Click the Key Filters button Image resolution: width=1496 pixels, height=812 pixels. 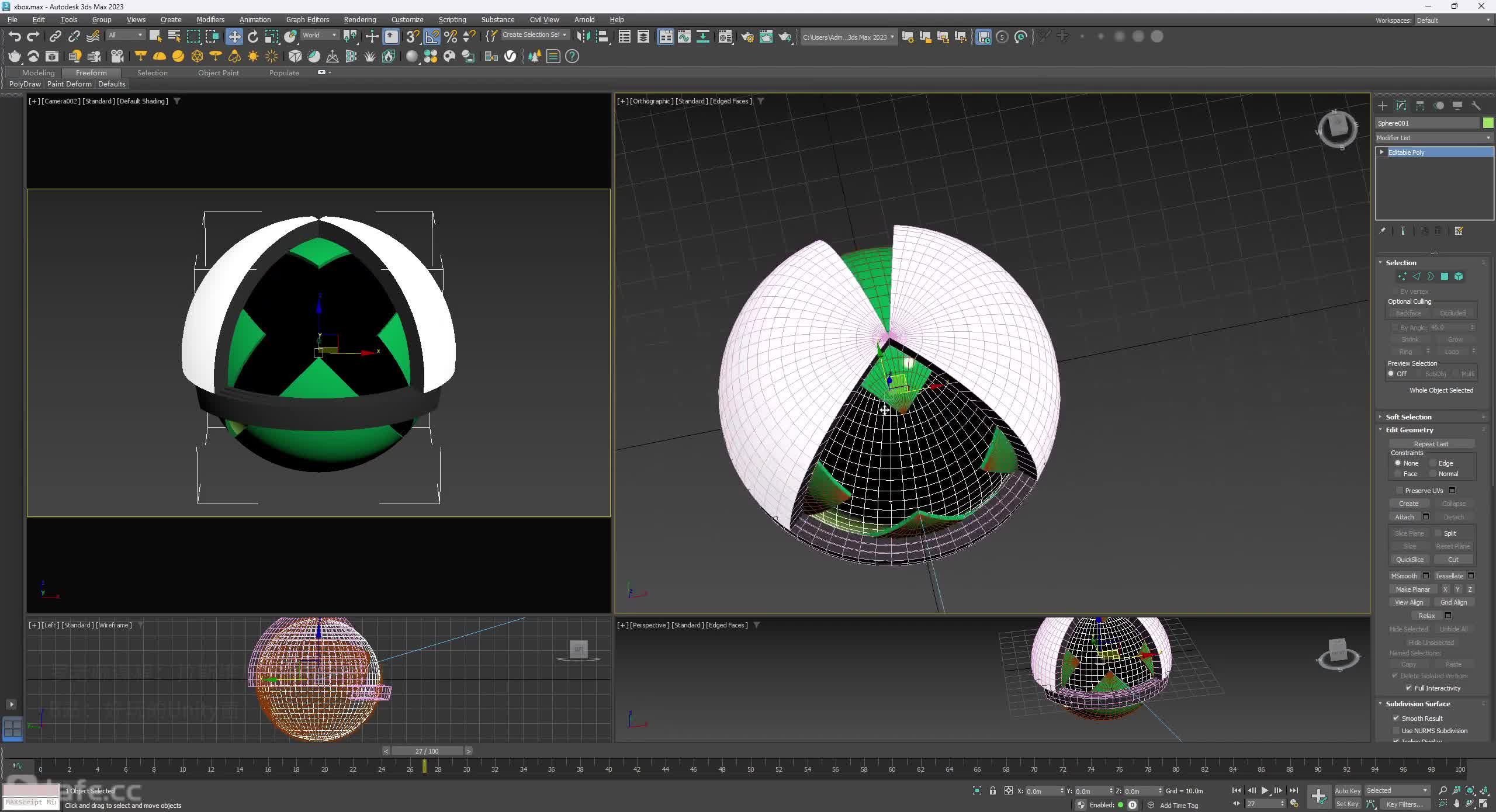click(x=1404, y=804)
